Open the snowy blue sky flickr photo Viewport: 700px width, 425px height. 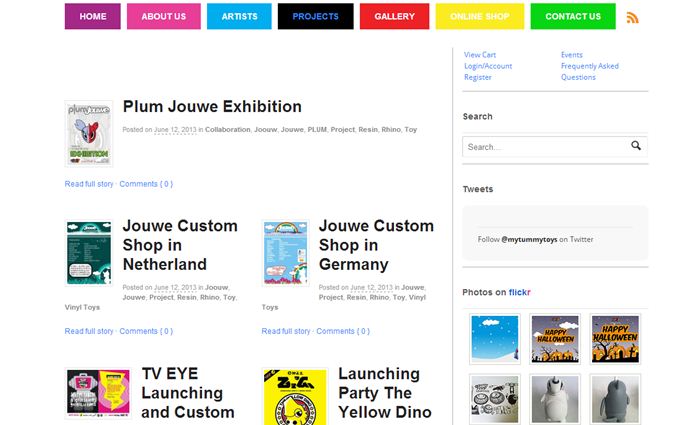495,338
